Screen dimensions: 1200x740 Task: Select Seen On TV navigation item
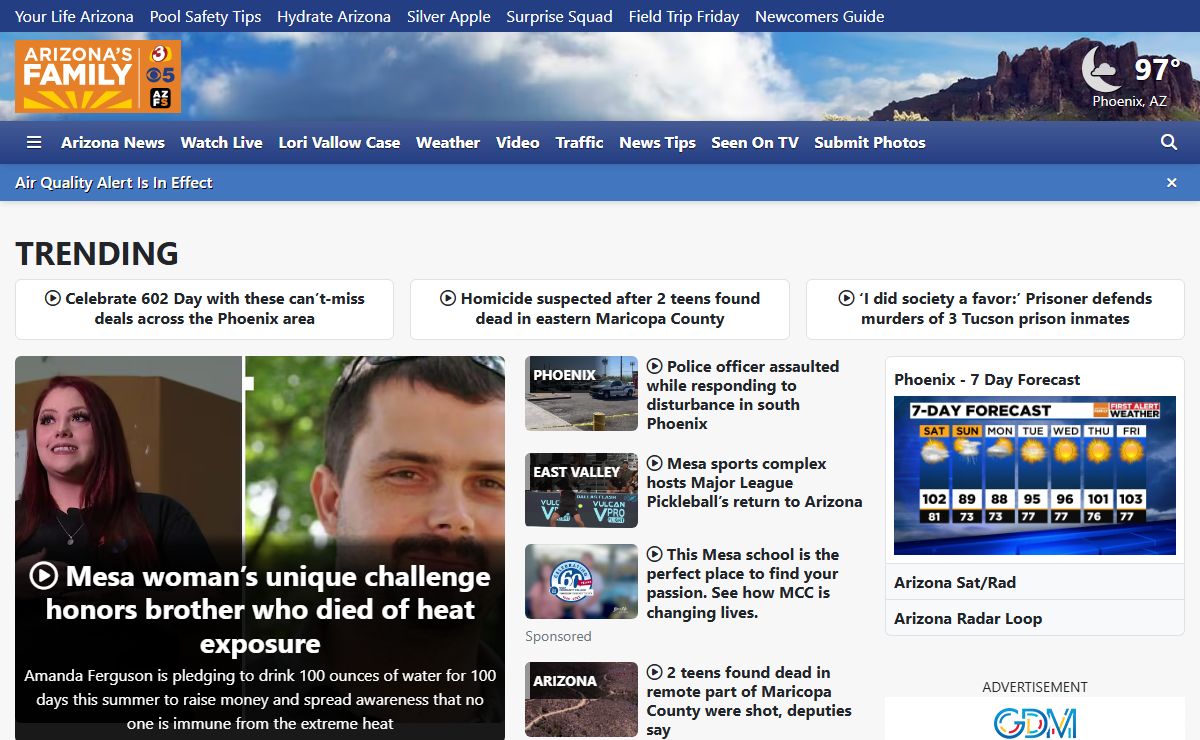tap(755, 143)
